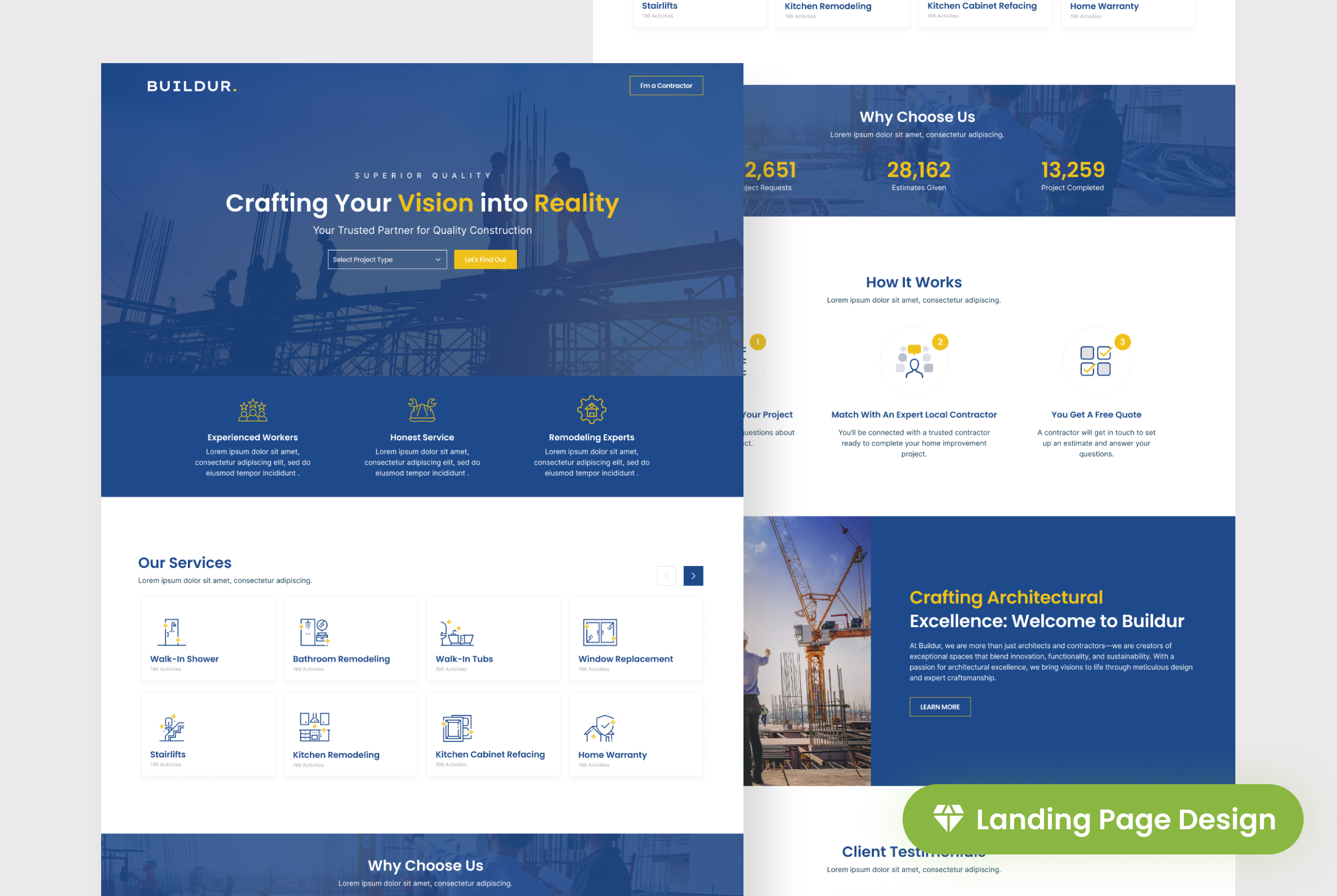Screen dimensions: 1337x896
Task: Click the step 3 free quote checklist icon
Action: [1096, 361]
